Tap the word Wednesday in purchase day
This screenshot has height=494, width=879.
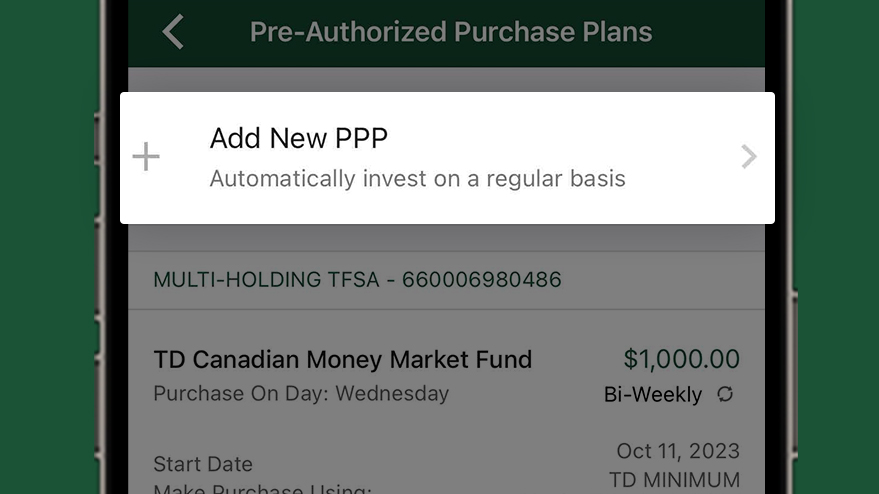point(392,394)
